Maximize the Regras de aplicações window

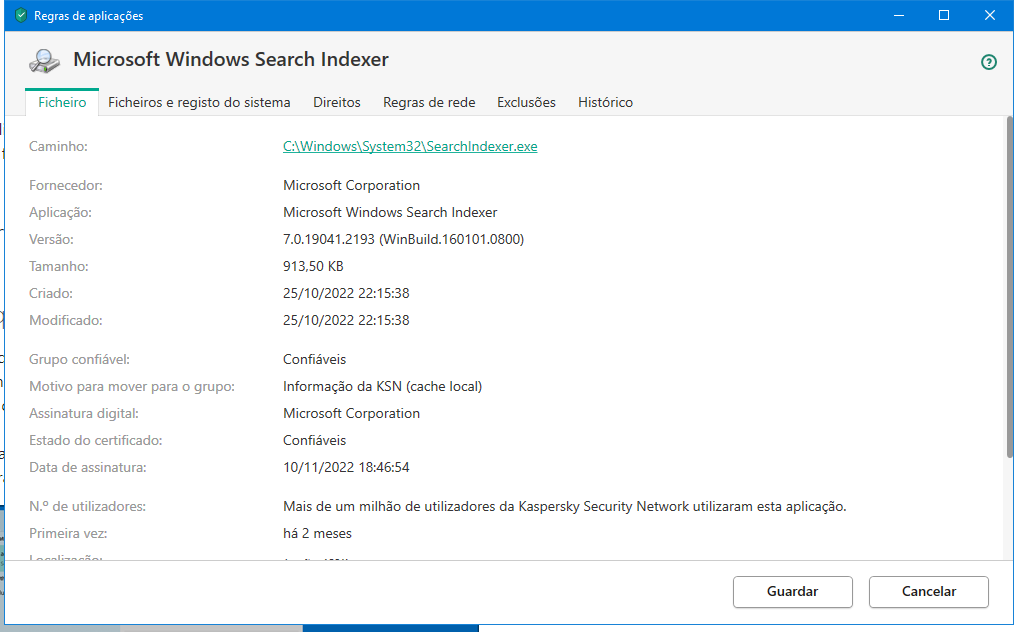(943, 16)
